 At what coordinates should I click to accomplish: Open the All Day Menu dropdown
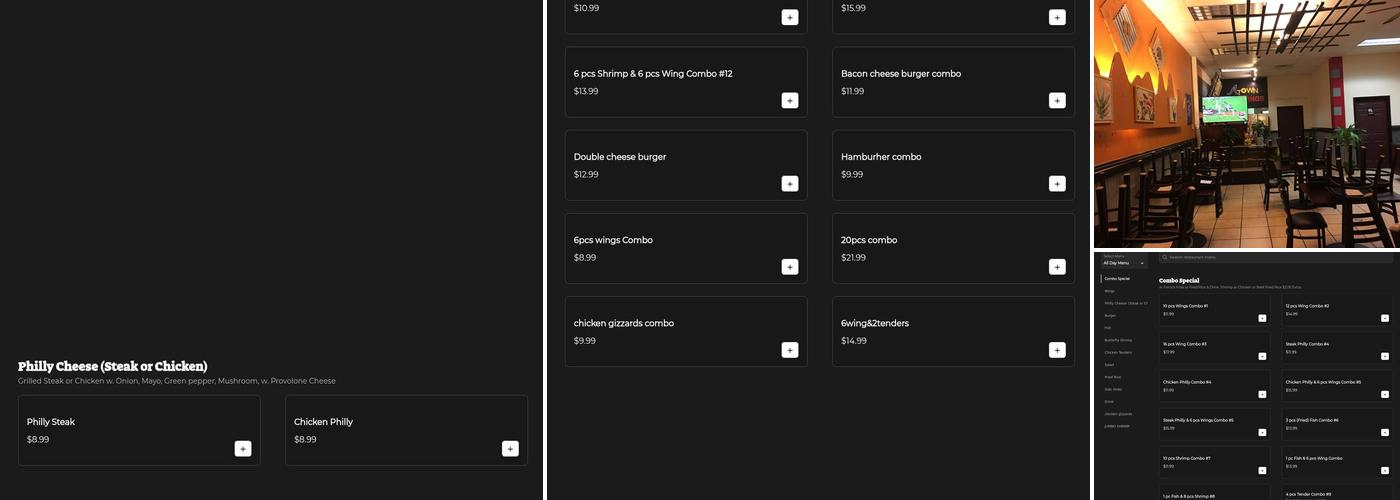[x=1124, y=263]
